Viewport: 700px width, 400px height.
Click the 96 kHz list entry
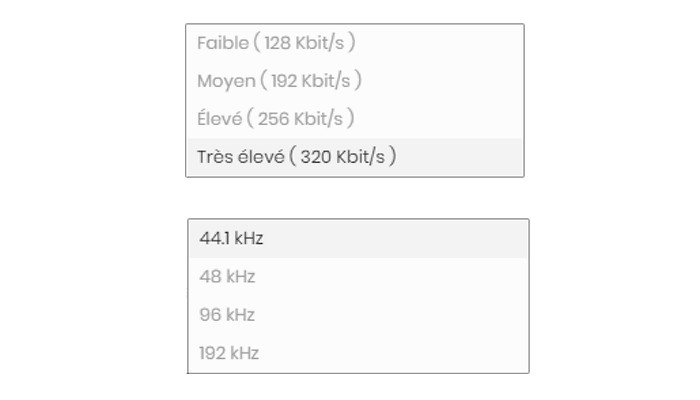227,315
